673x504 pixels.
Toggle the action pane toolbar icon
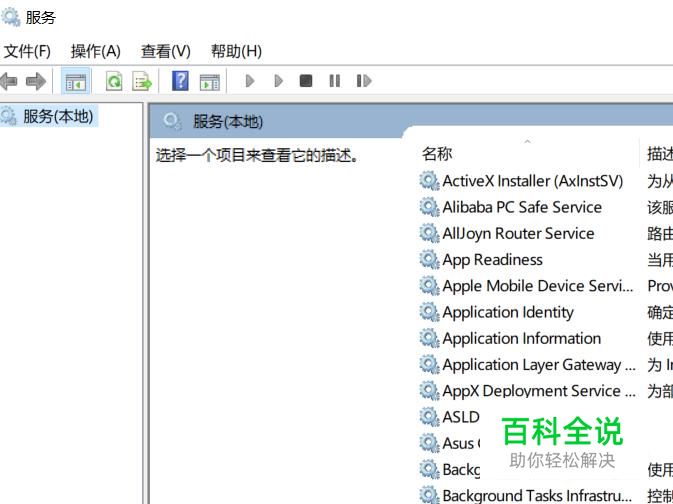(x=209, y=82)
